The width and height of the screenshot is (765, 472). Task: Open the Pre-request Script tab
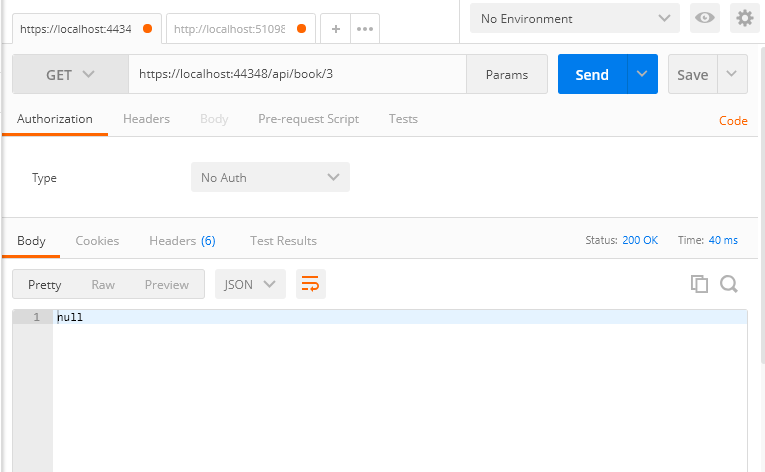point(308,119)
